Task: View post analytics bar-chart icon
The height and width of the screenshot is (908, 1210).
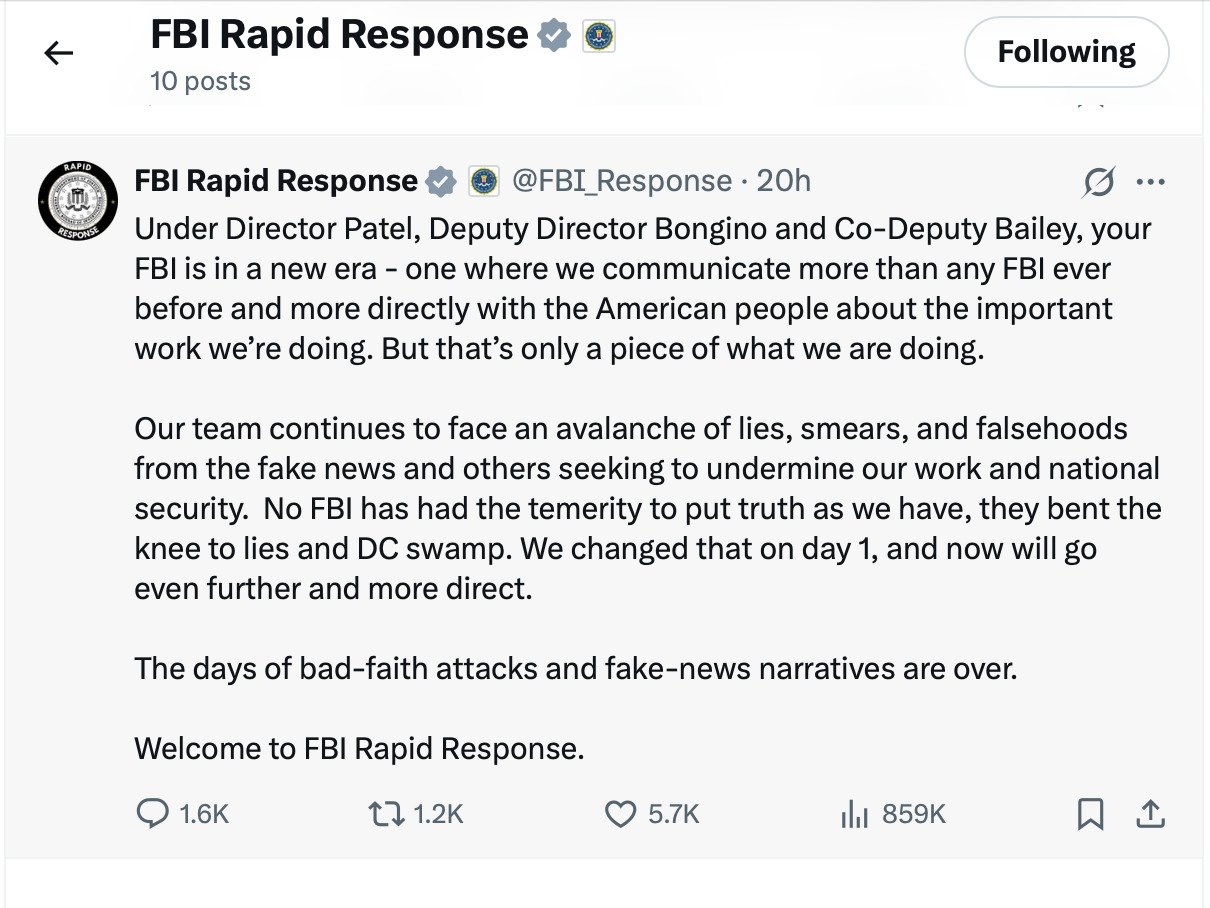Action: click(x=854, y=814)
